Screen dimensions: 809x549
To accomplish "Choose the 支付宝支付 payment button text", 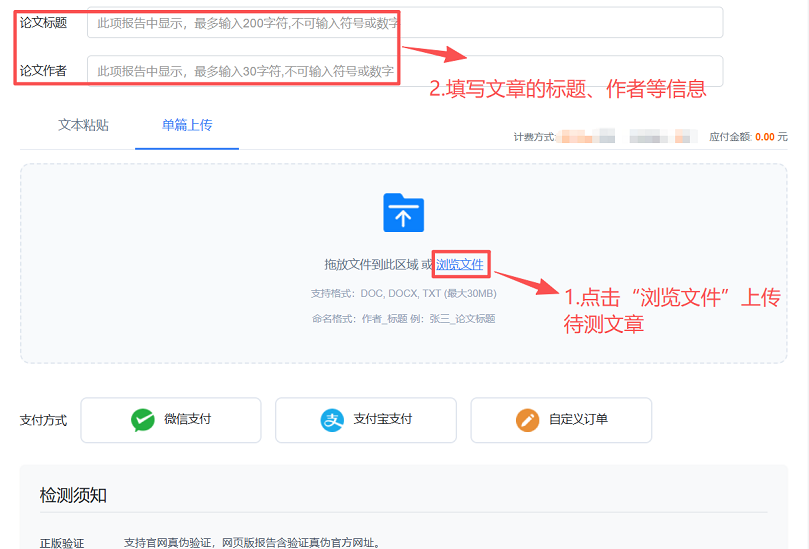I will pos(382,420).
